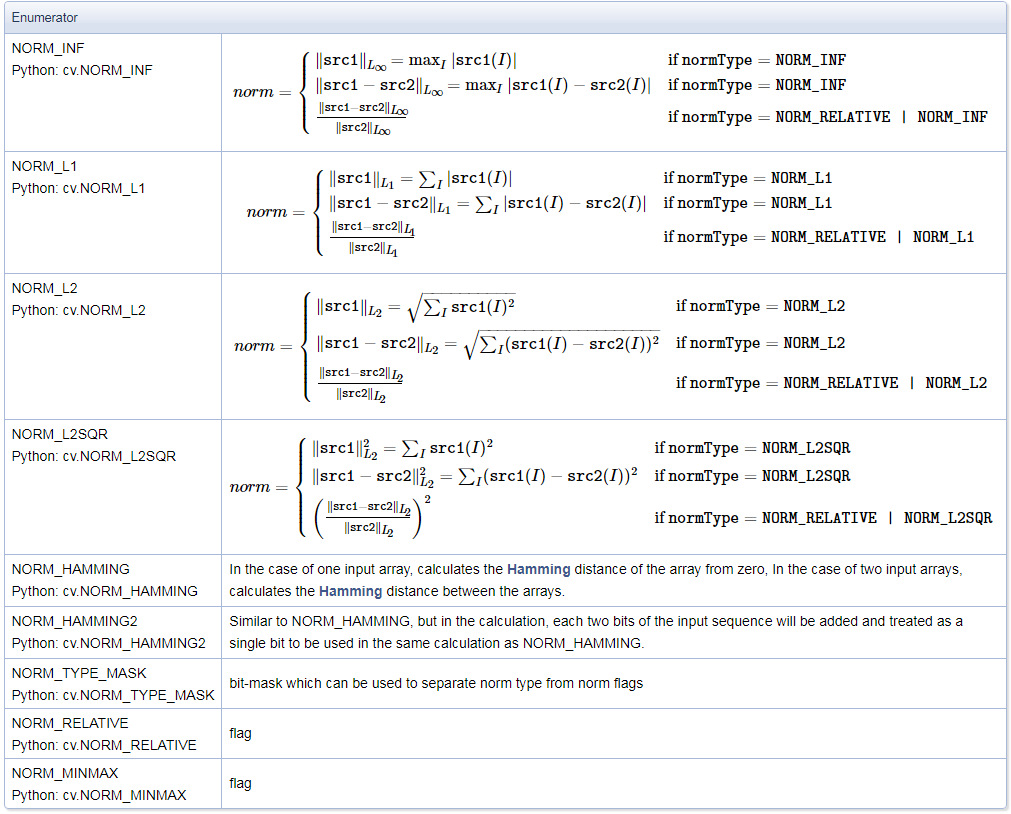
Task: Click "NORM_RELATIVE | NORM_INF" in the formula
Action: click(881, 117)
